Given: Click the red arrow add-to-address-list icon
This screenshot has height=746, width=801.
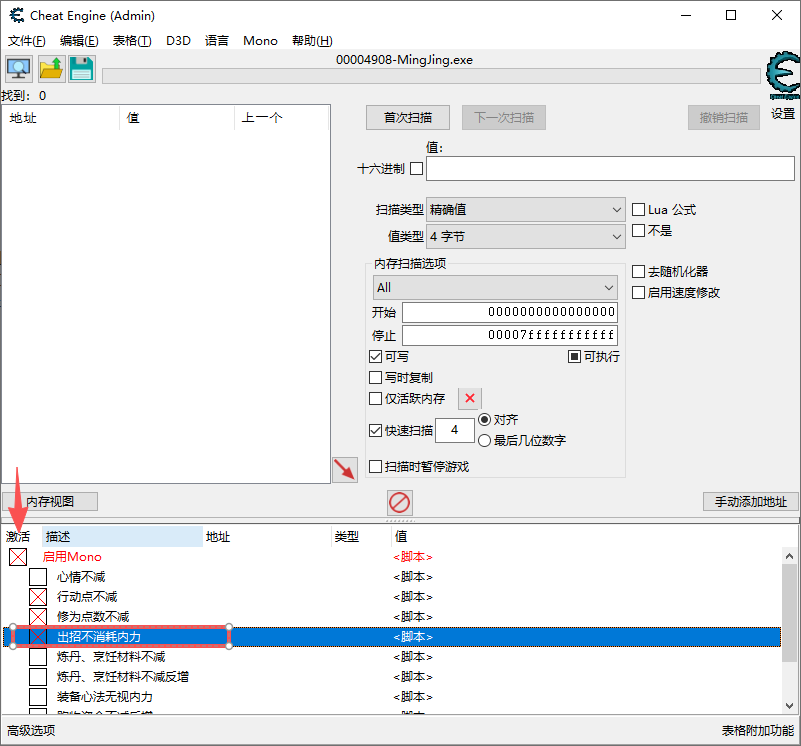Looking at the screenshot, I should (345, 470).
